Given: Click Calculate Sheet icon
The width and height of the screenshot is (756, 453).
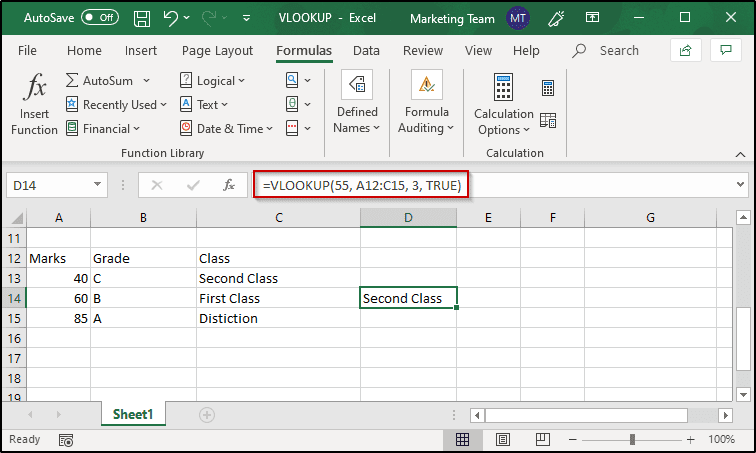Looking at the screenshot, I should click(x=548, y=120).
